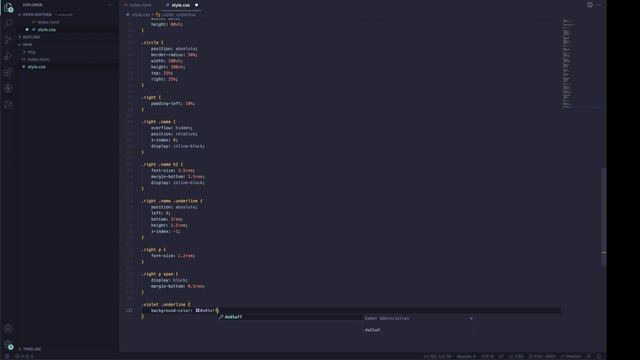The height and width of the screenshot is (360, 640).
Task: Click the 'Emmet Abbreviation' popup title
Action: (387, 318)
